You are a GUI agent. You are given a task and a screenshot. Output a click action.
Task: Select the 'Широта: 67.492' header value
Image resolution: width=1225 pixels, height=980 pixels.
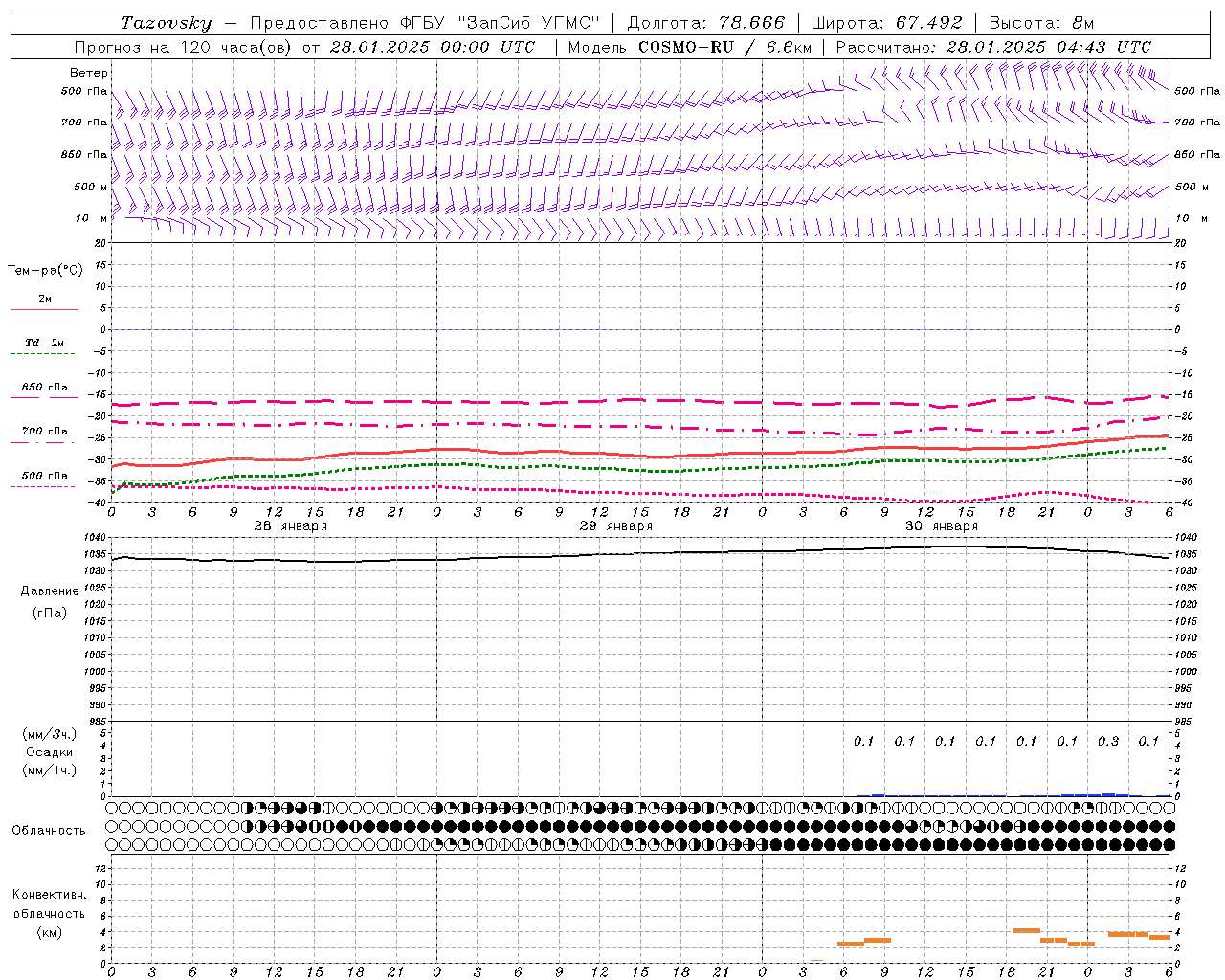pos(886,23)
